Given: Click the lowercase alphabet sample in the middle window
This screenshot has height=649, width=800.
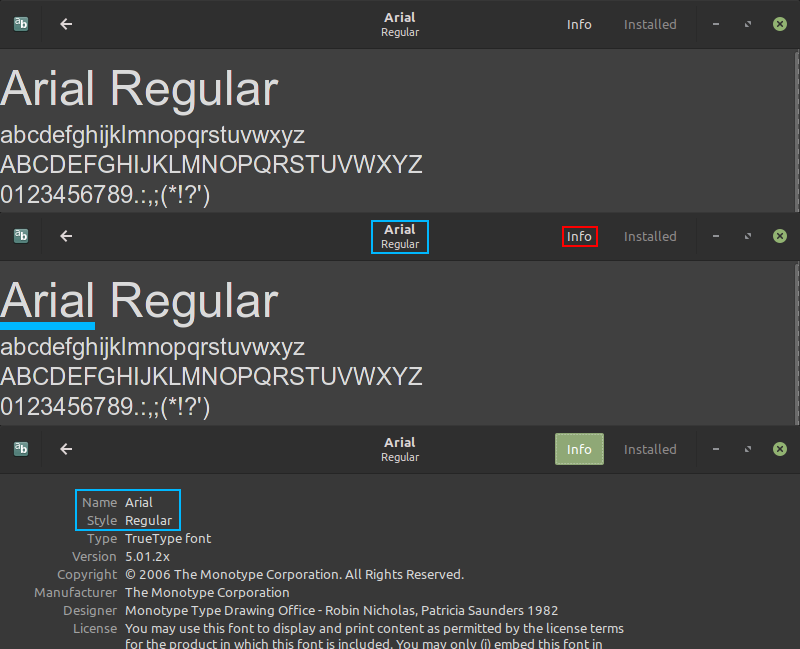Looking at the screenshot, I should 153,348.
